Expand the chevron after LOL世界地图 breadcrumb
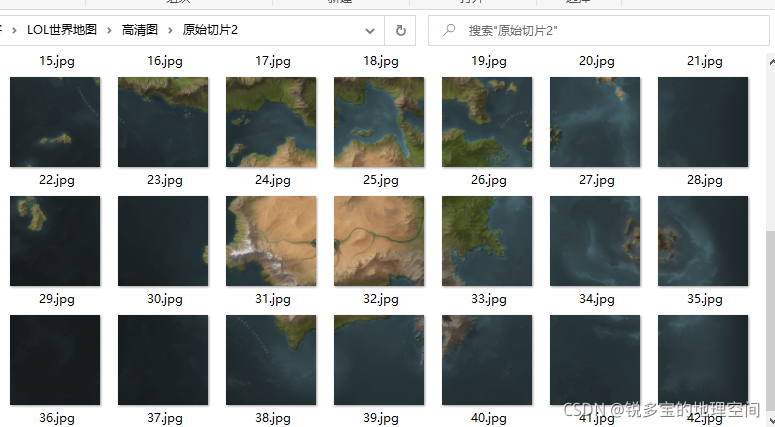775x427 pixels. click(109, 31)
